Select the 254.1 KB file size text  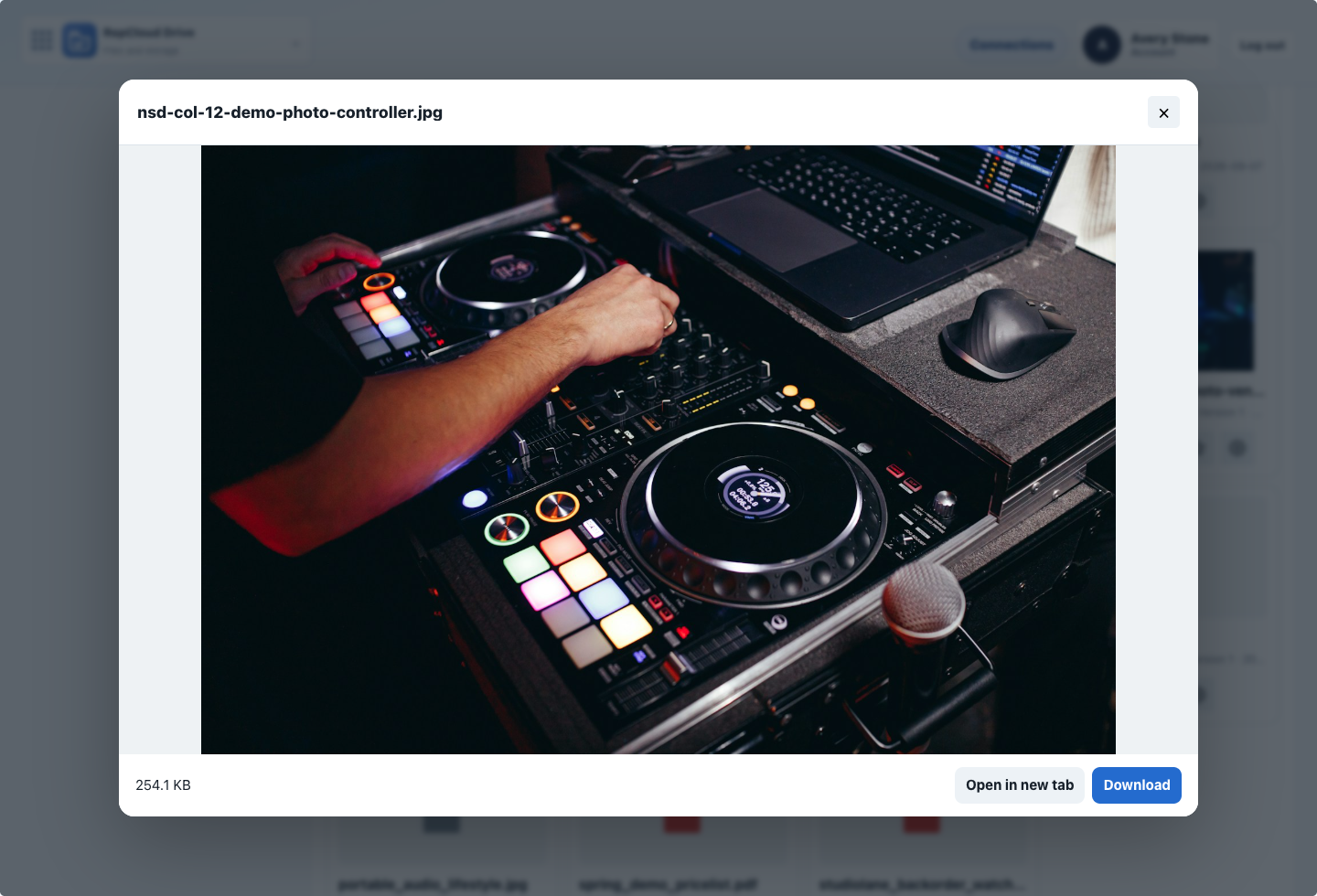[164, 785]
